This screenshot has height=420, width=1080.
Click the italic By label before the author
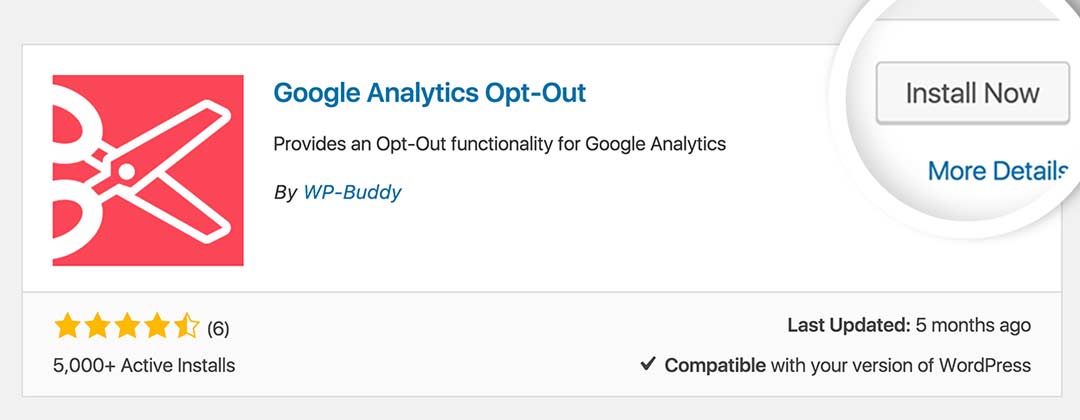(x=285, y=192)
